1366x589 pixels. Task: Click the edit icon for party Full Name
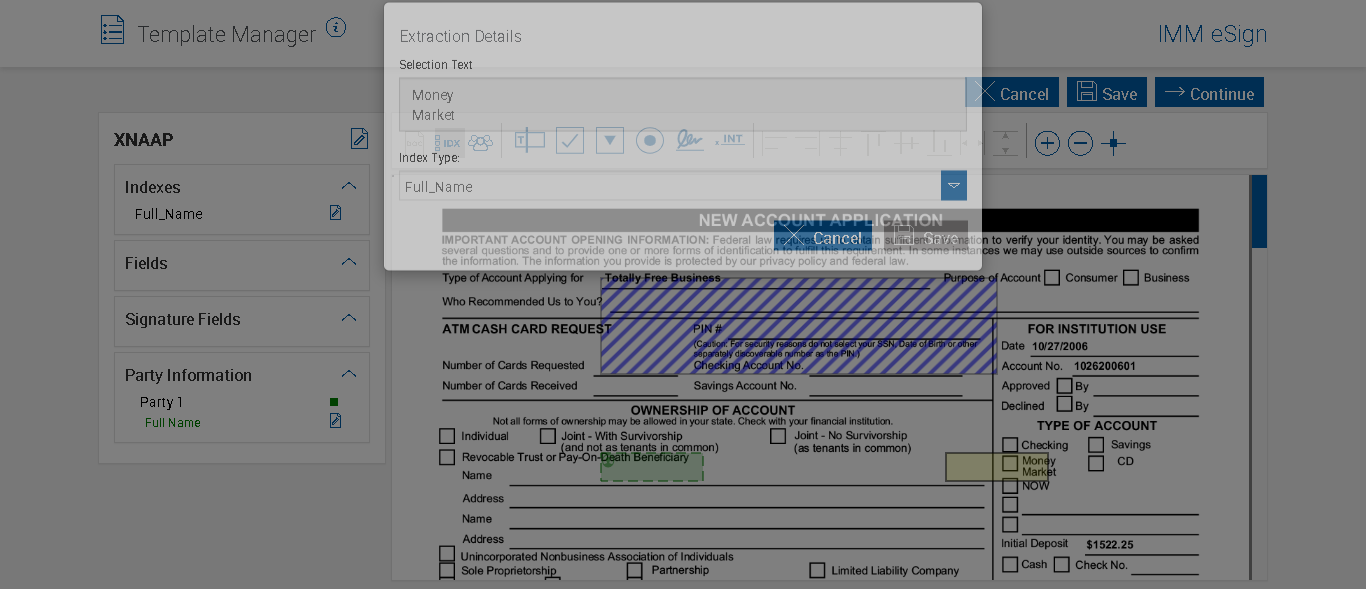(x=336, y=421)
